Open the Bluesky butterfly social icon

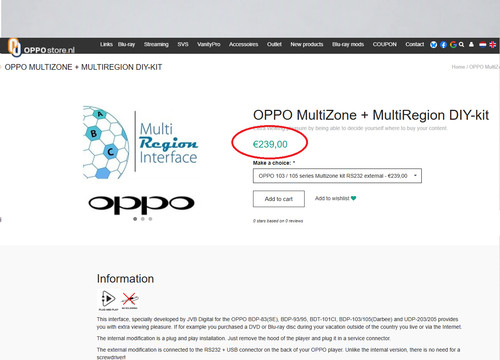(x=433, y=45)
